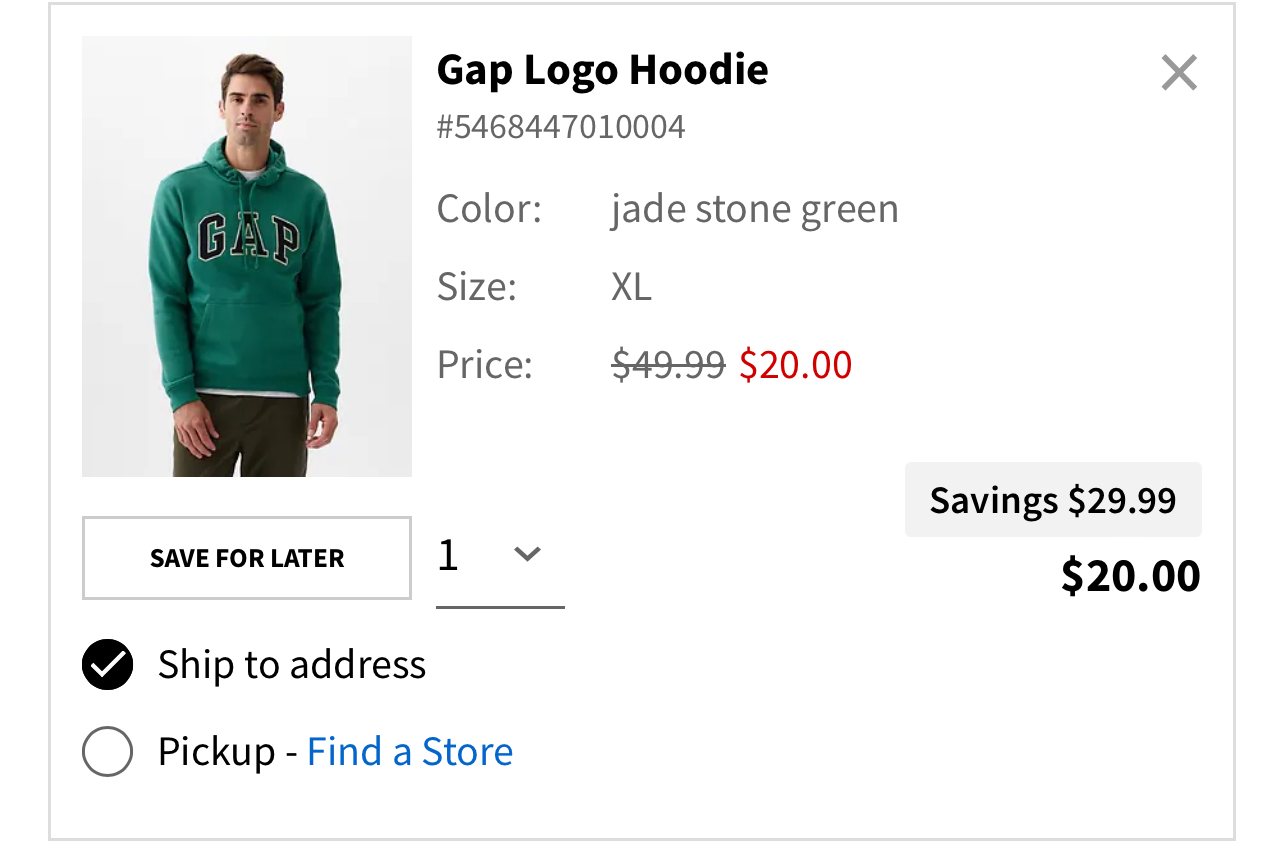The height and width of the screenshot is (854, 1284).
Task: Click the Pickup label text
Action: click(x=217, y=751)
